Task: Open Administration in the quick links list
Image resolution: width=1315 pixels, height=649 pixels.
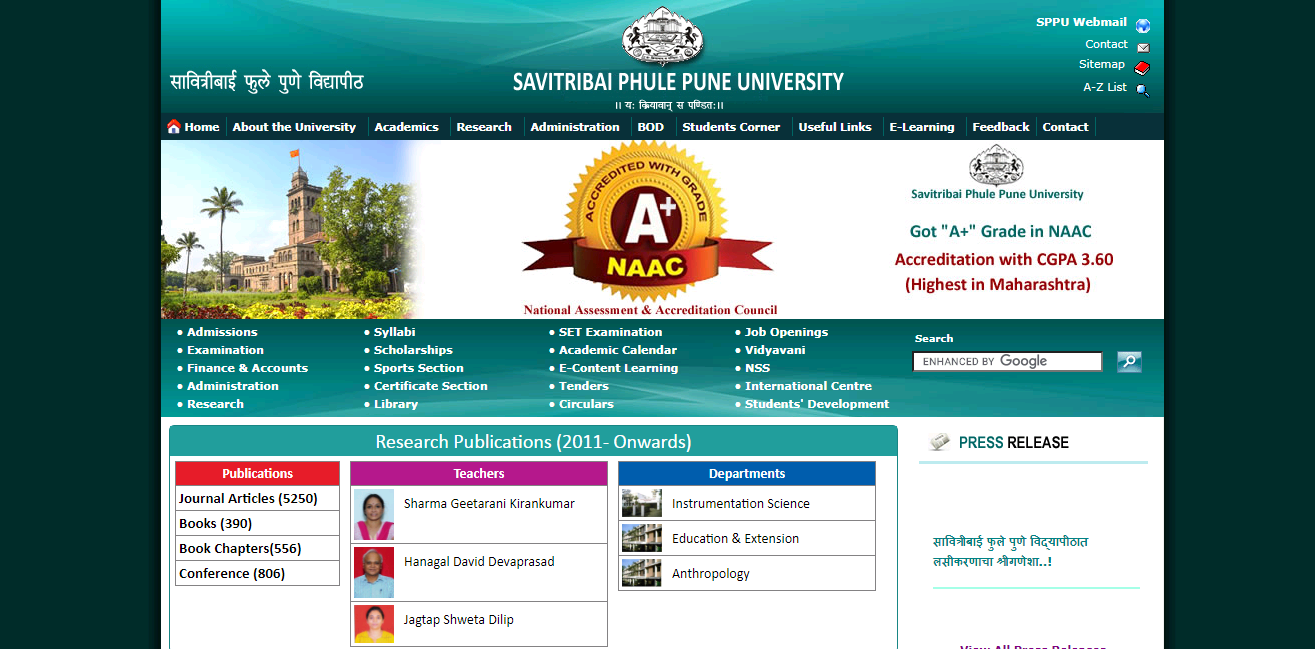Action: [x=233, y=386]
